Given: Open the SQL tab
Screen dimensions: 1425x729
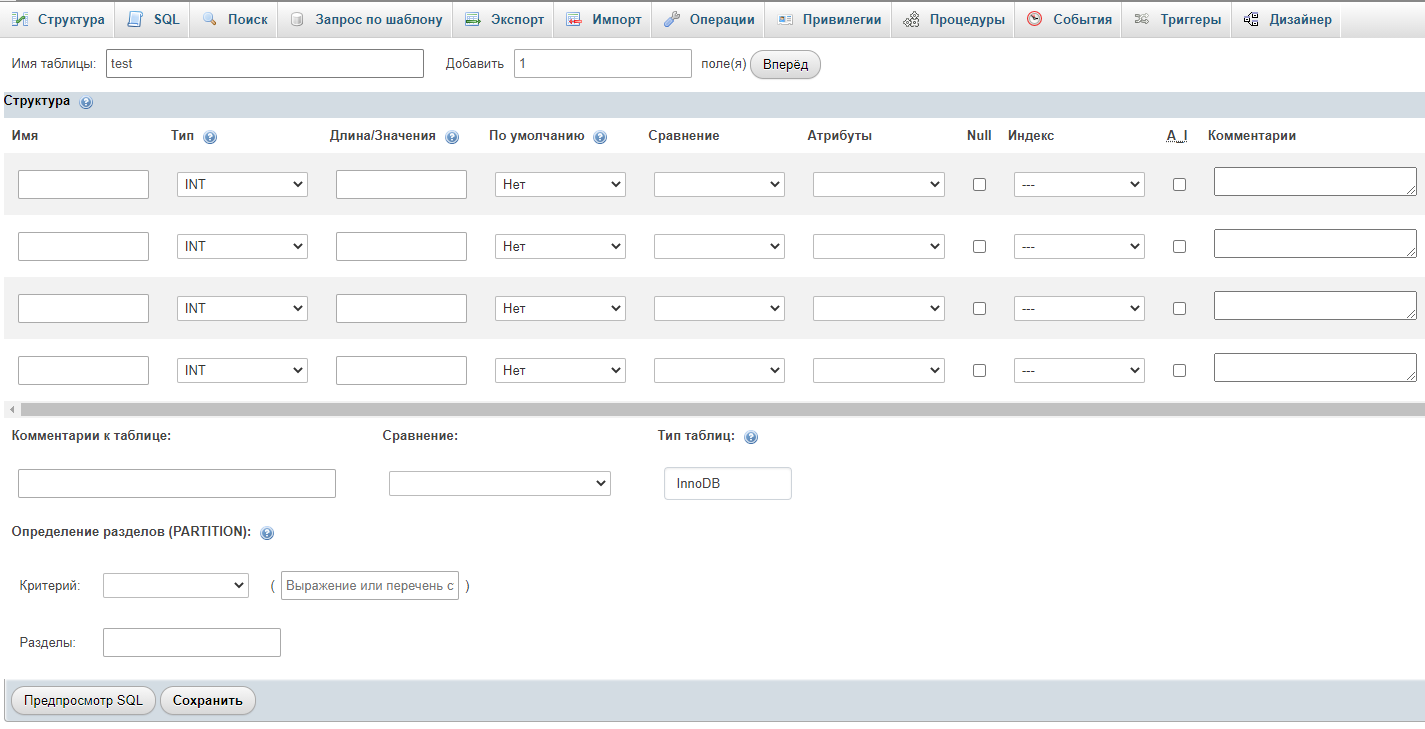Looking at the screenshot, I should pos(154,20).
